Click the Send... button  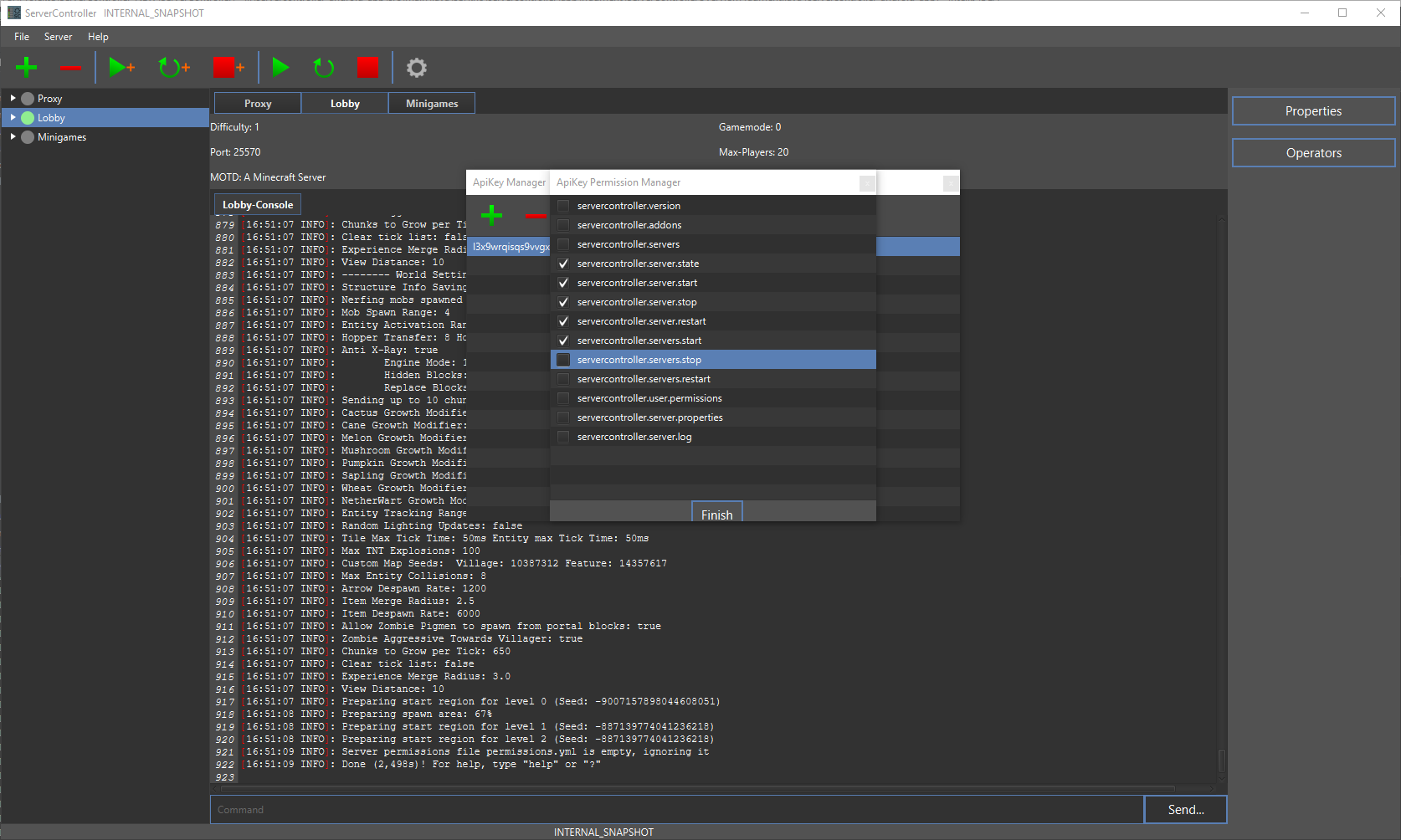pos(1185,809)
